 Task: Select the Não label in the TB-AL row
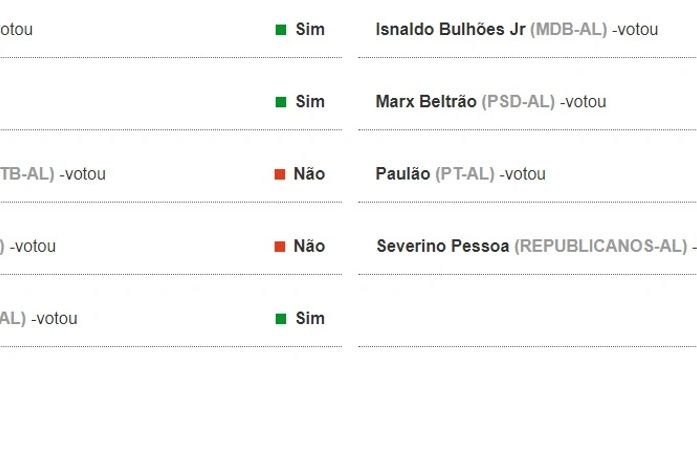[x=309, y=174]
